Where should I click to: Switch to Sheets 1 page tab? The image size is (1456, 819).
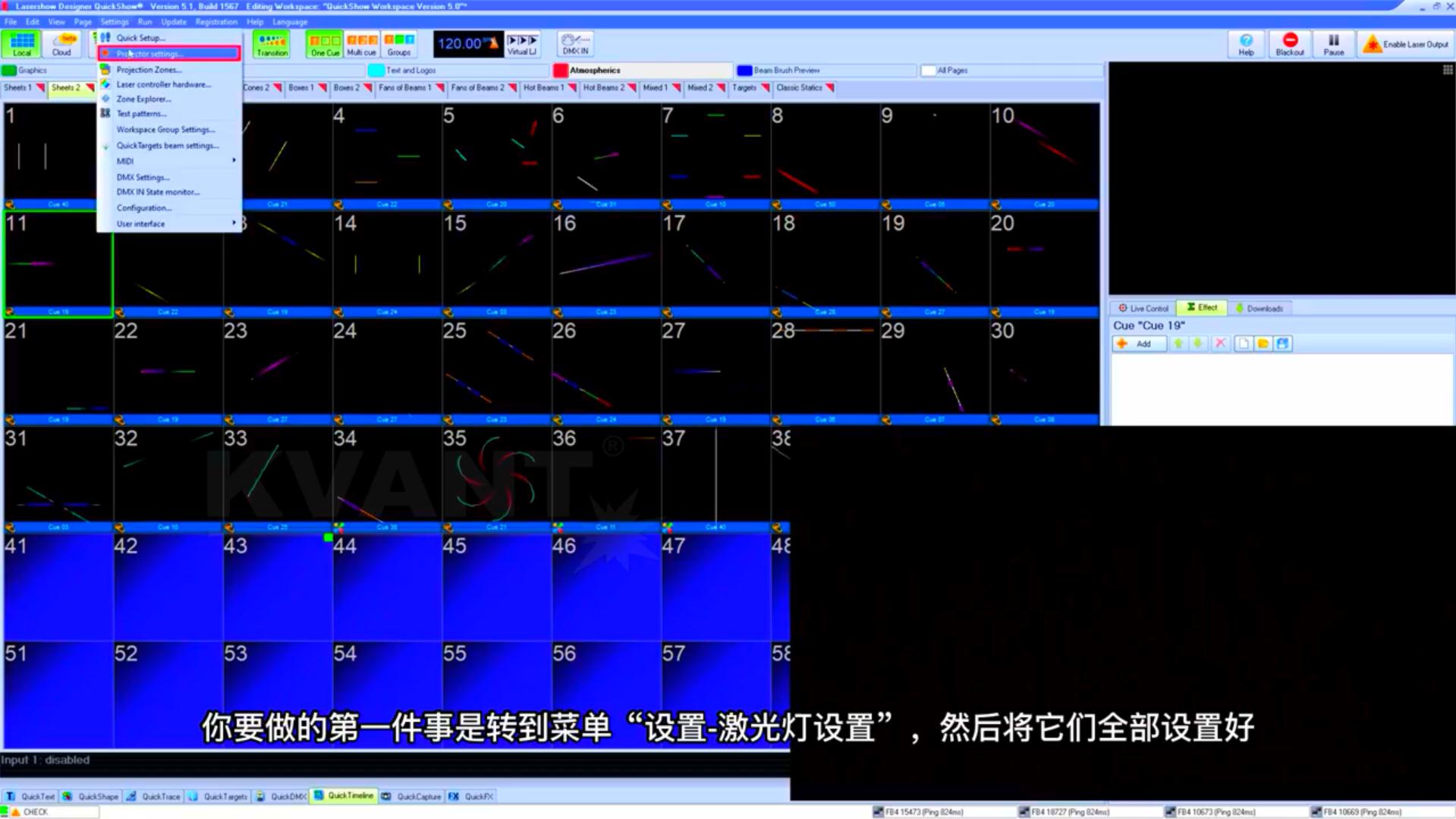tap(24, 88)
